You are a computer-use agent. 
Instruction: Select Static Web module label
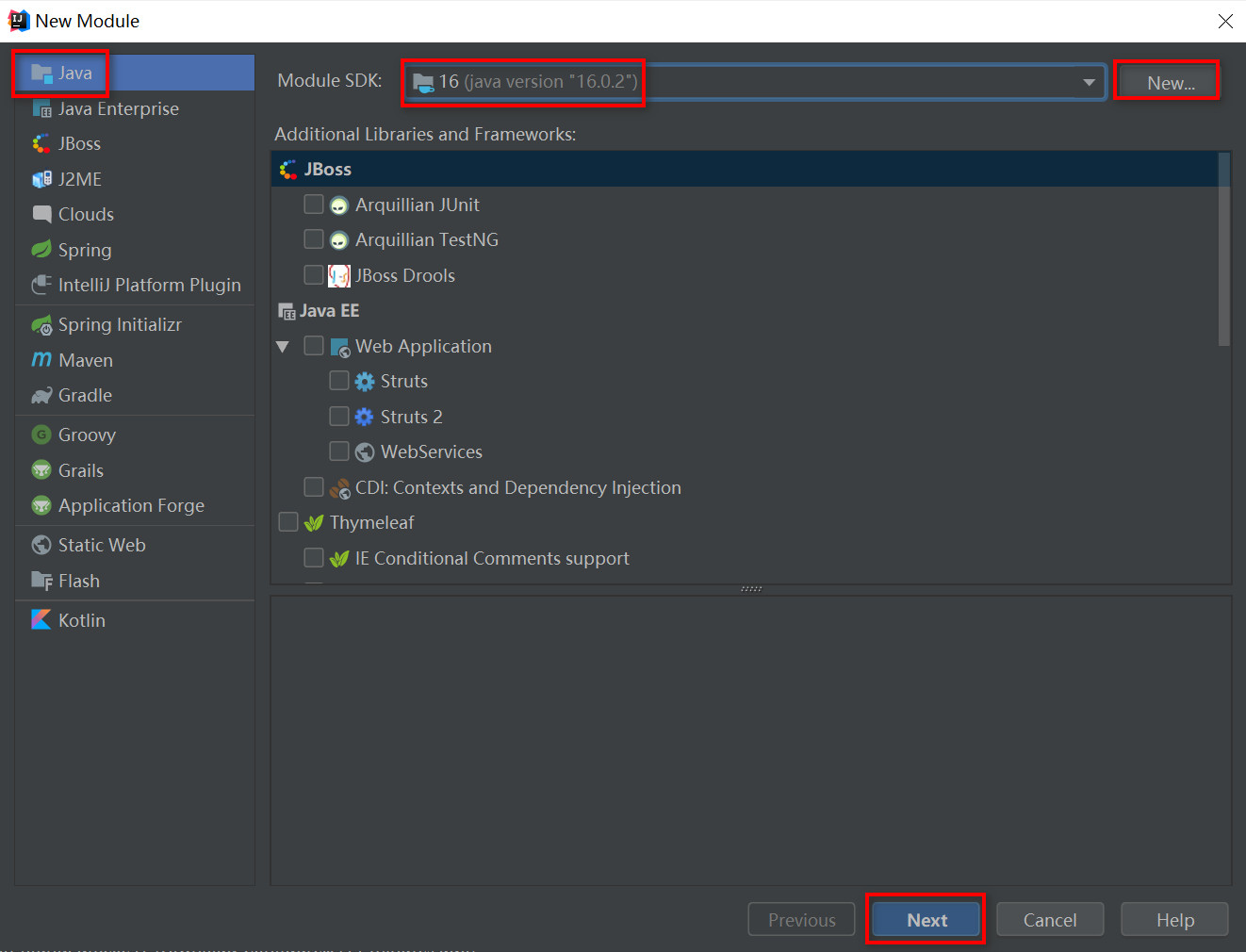pyautogui.click(x=102, y=545)
